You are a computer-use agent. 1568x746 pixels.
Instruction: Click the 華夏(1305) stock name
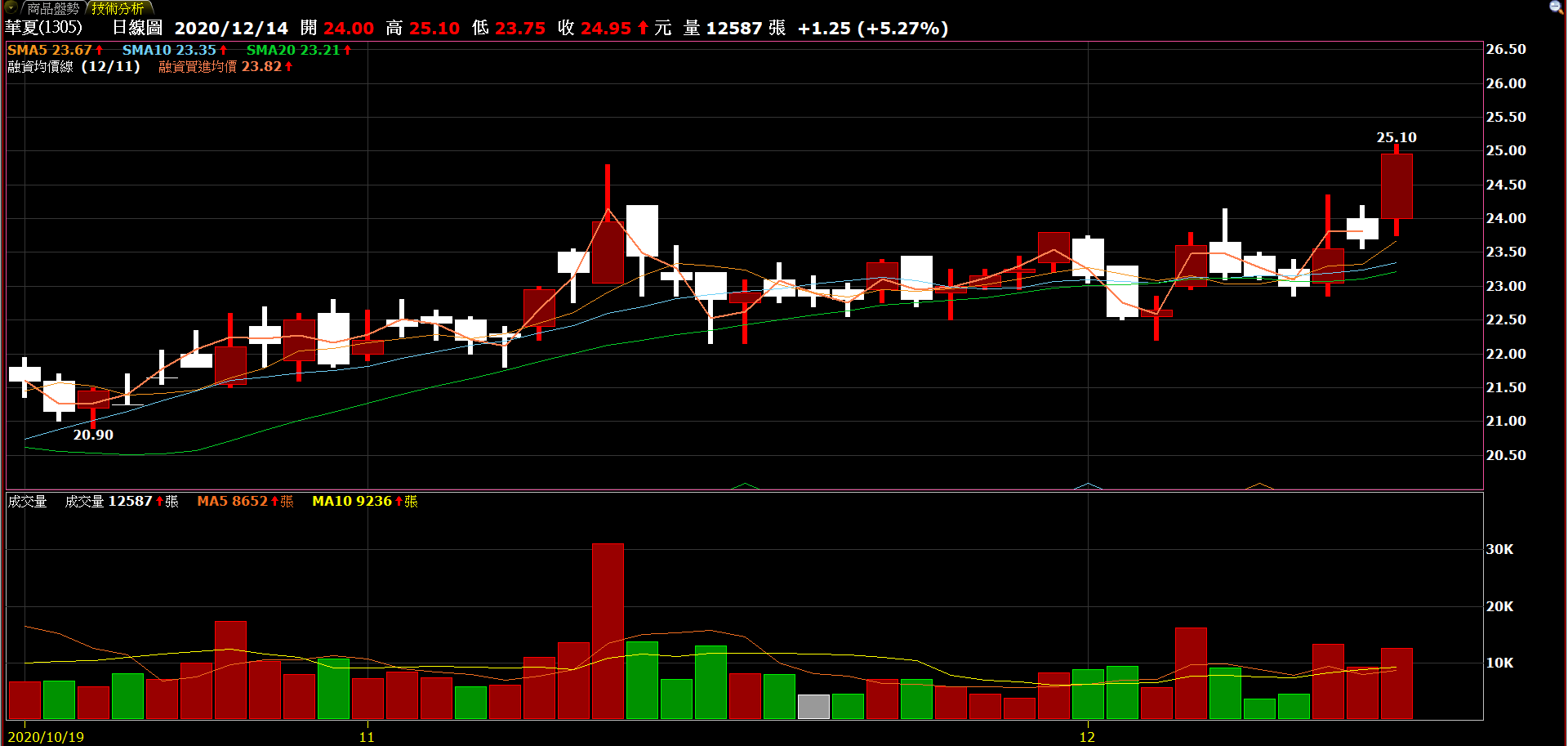pos(44,28)
